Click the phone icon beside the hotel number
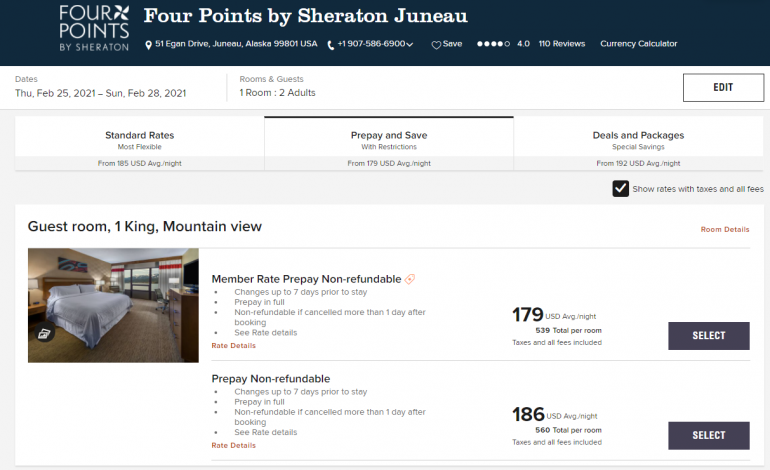770x470 pixels. tap(331, 45)
